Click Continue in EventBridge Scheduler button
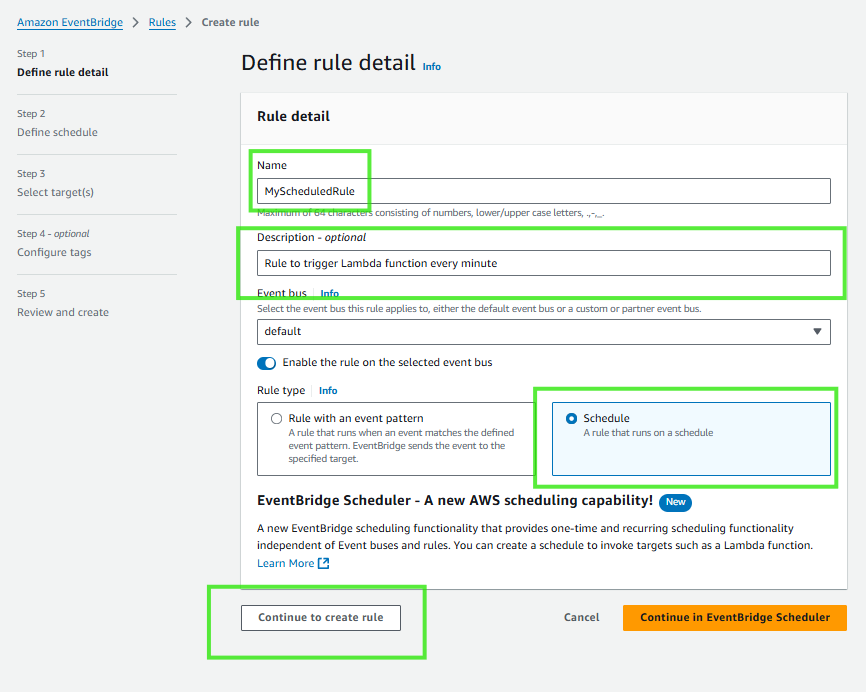Viewport: 866px width, 692px height. (734, 618)
